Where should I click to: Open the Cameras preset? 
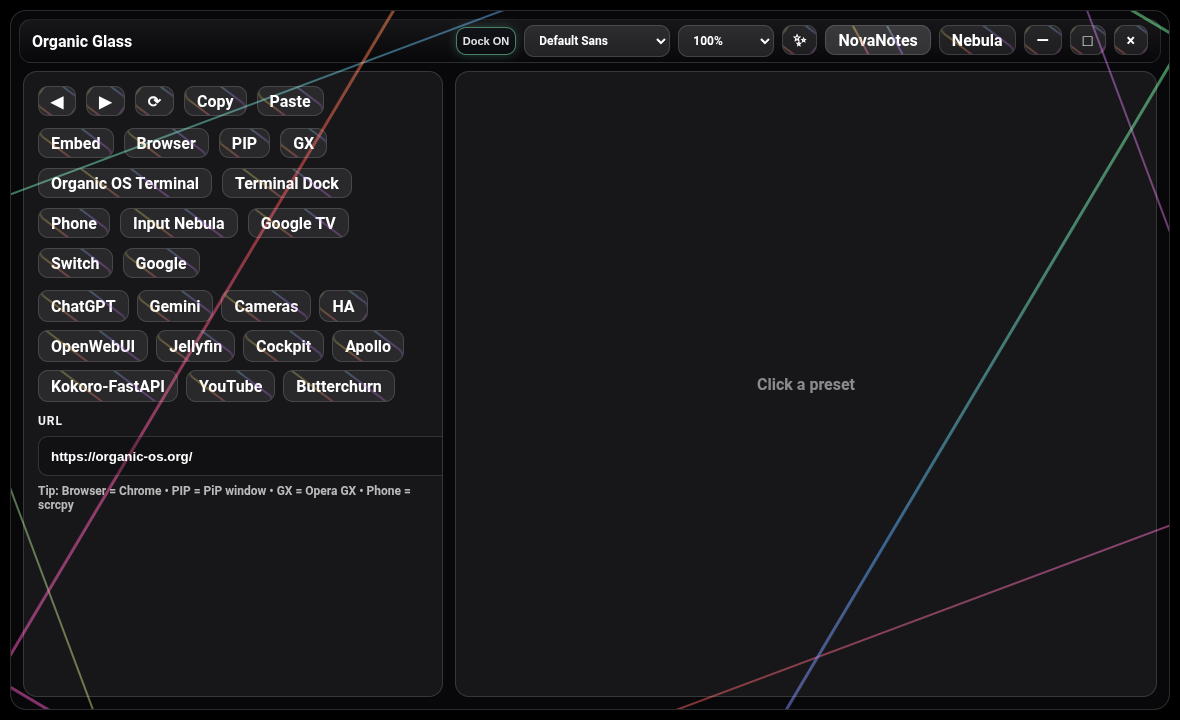pyautogui.click(x=266, y=306)
